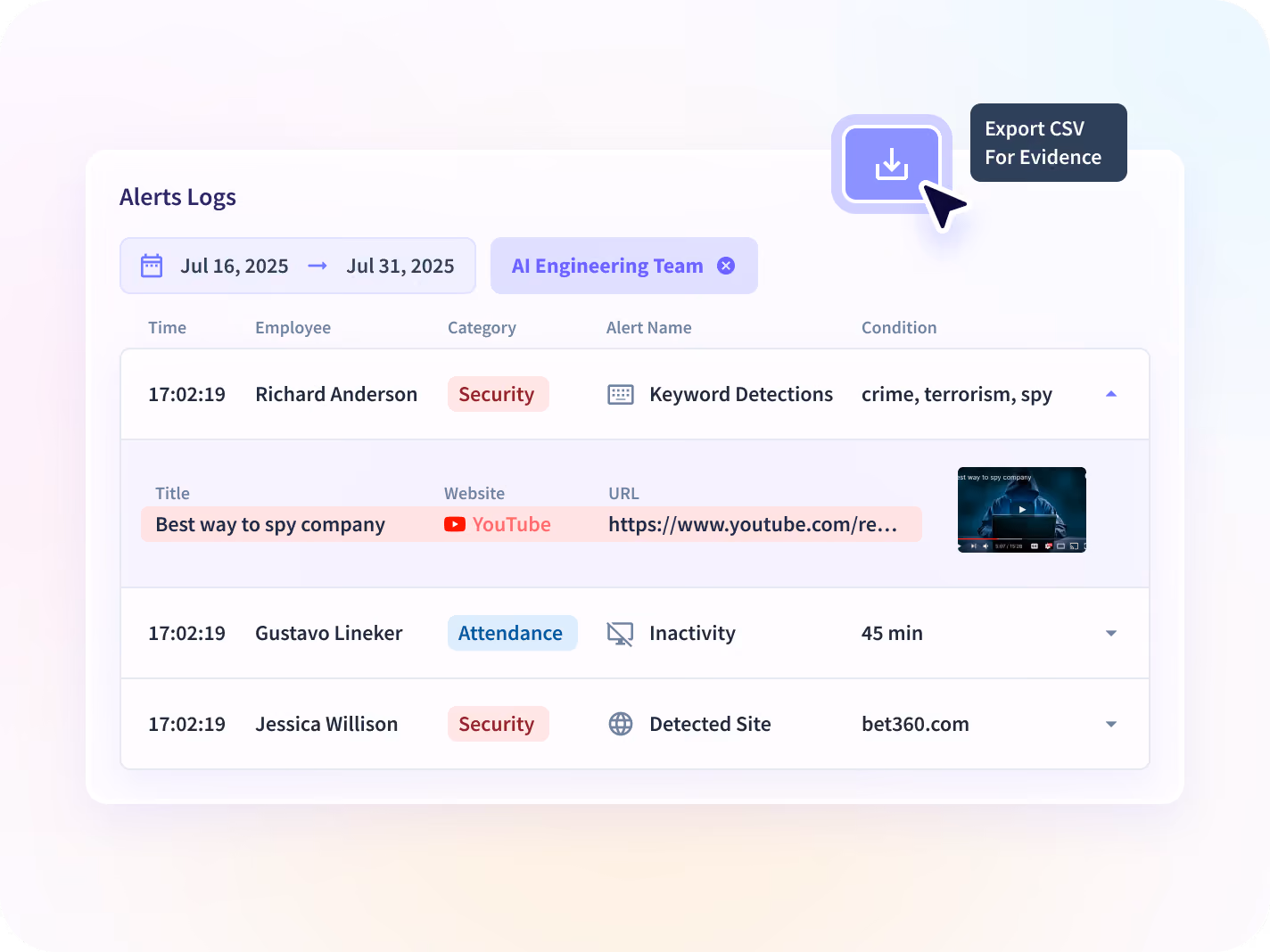Click Security tag for Jessica Willison
The height and width of the screenshot is (952, 1270).
[498, 724]
